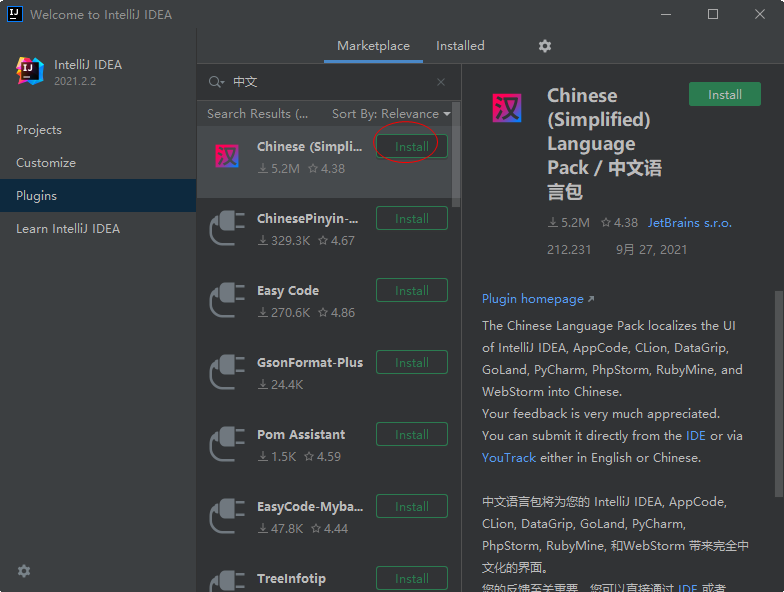Install Chinese (Simplified) from results list
Image resolution: width=784 pixels, height=592 pixels.
pos(412,146)
